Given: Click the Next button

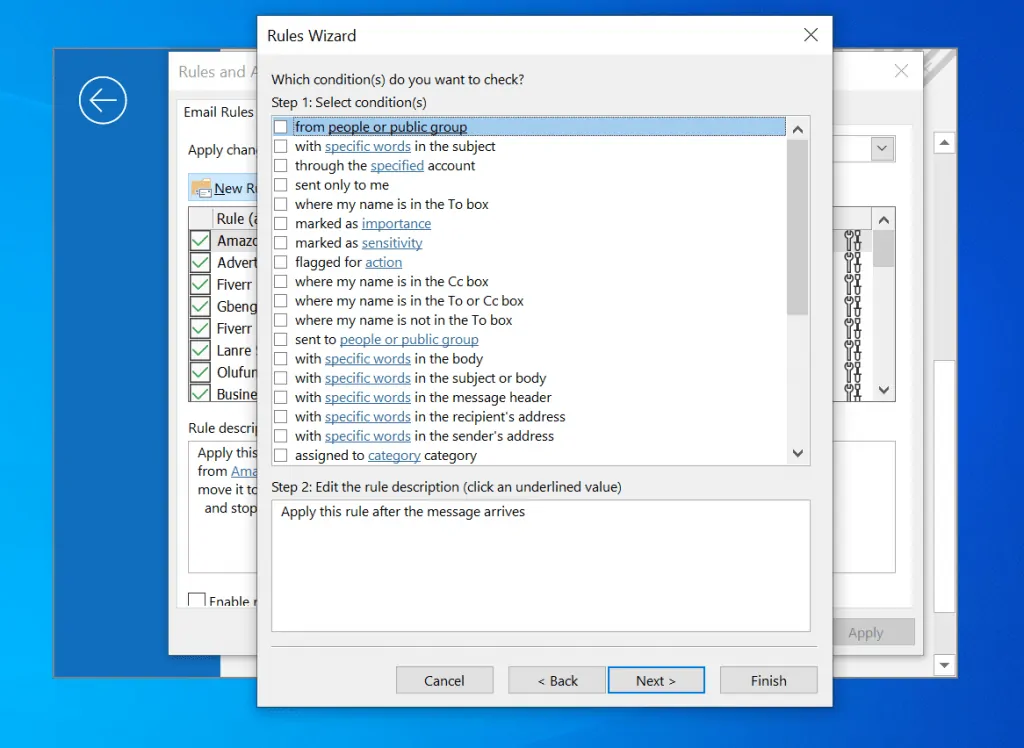Looking at the screenshot, I should point(656,679).
